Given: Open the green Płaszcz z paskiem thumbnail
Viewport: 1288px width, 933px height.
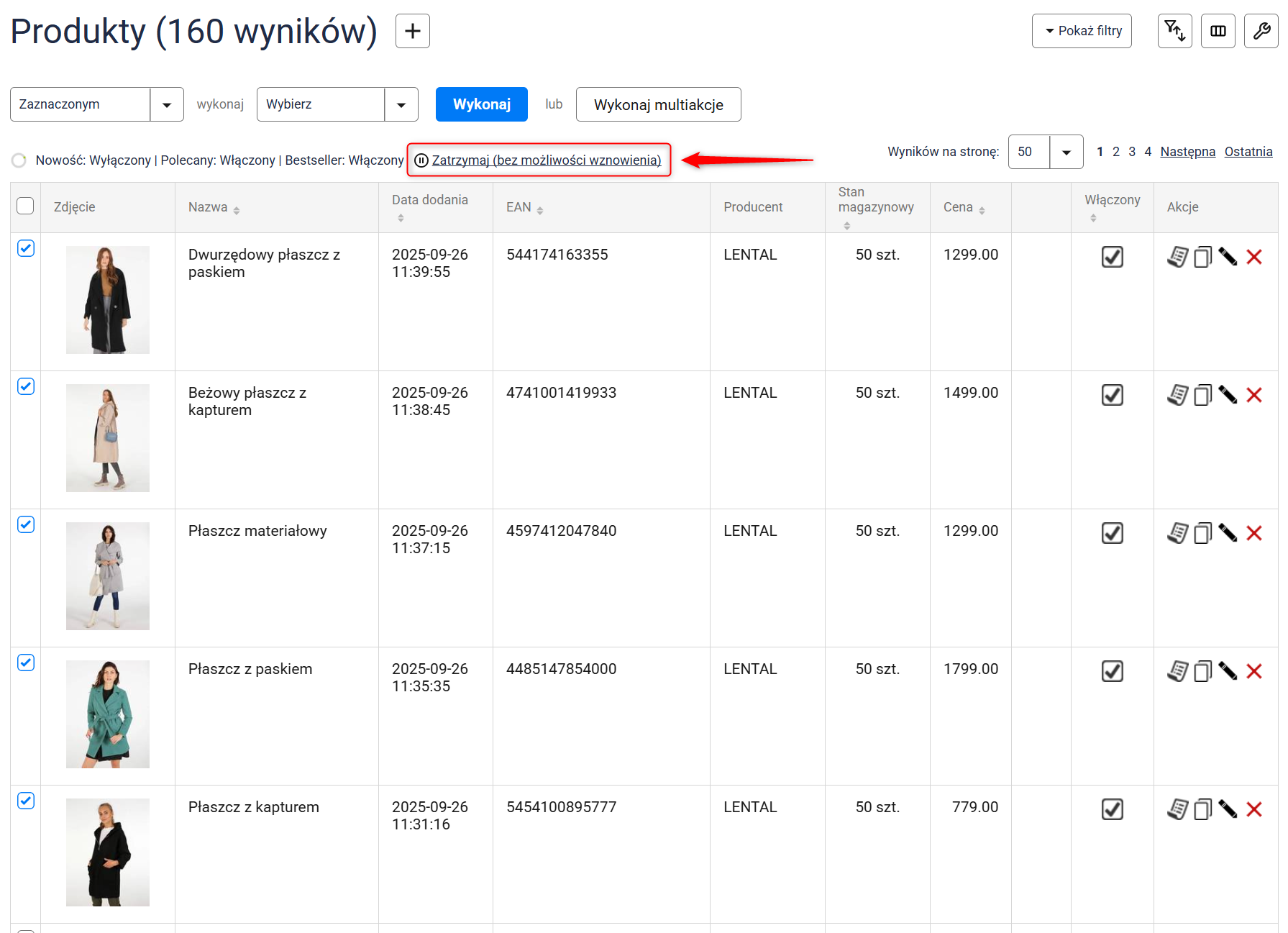Looking at the screenshot, I should point(108,714).
